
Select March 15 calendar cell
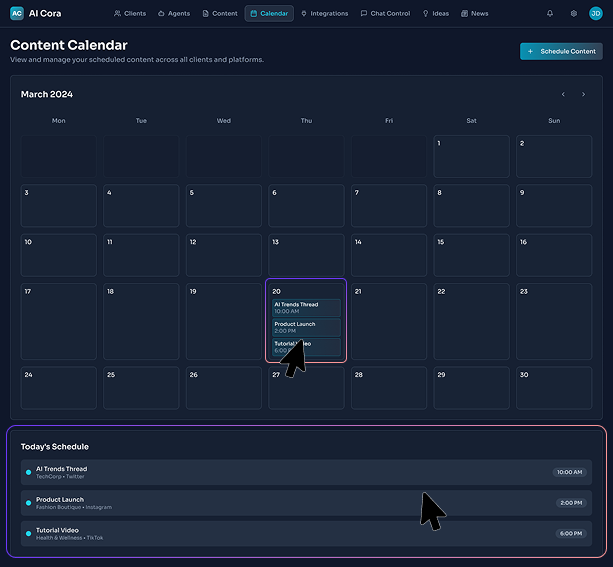[471, 255]
